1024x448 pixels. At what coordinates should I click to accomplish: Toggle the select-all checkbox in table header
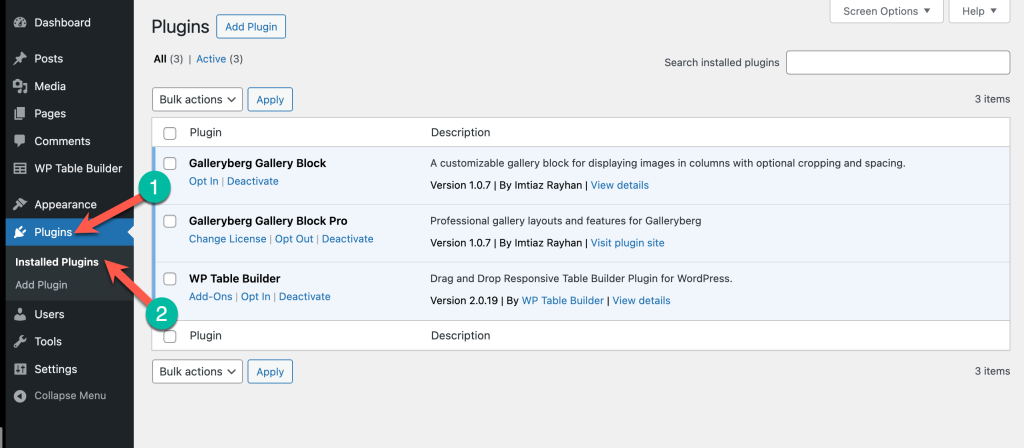[x=170, y=133]
